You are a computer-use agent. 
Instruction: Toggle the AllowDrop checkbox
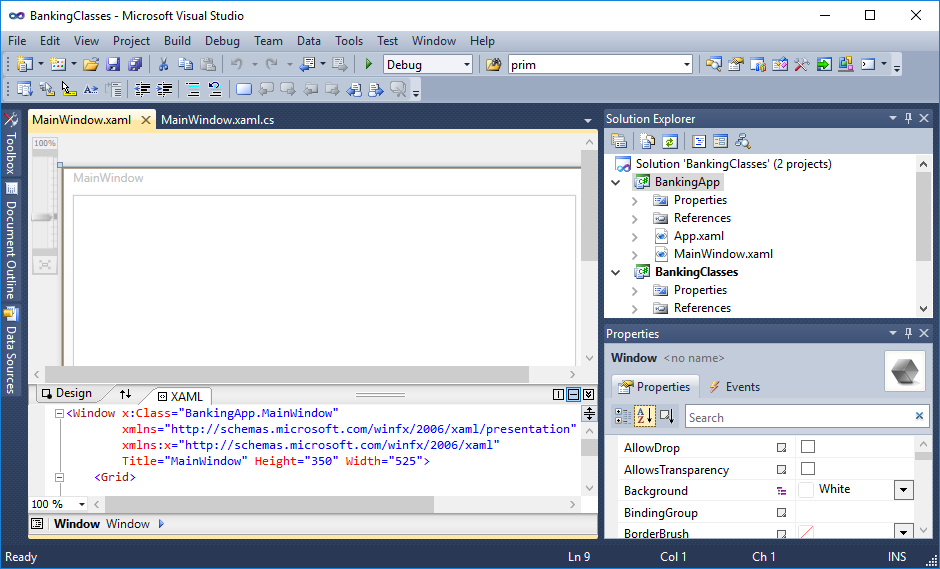[x=808, y=447]
